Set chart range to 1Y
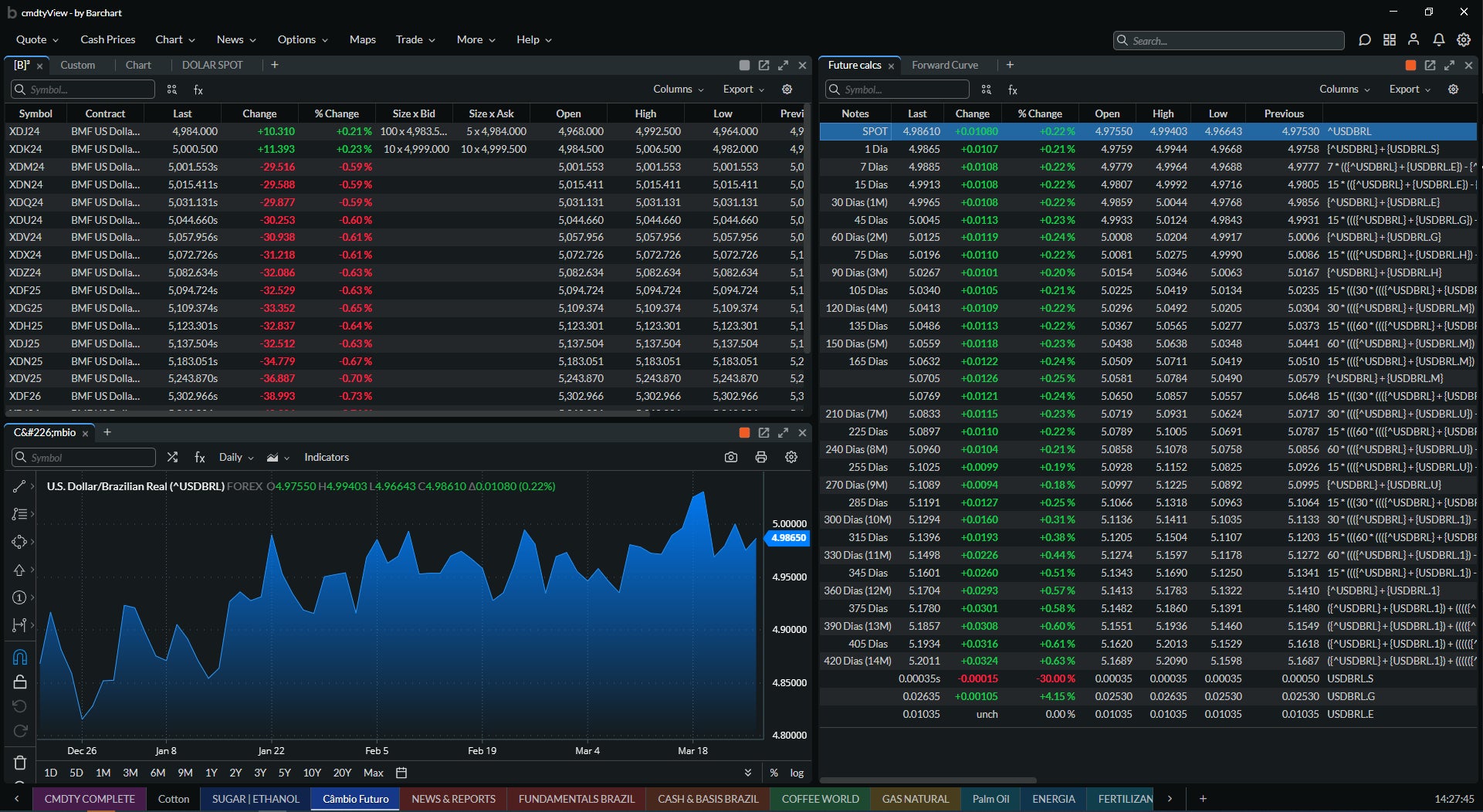Image resolution: width=1483 pixels, height=812 pixels. tap(211, 773)
